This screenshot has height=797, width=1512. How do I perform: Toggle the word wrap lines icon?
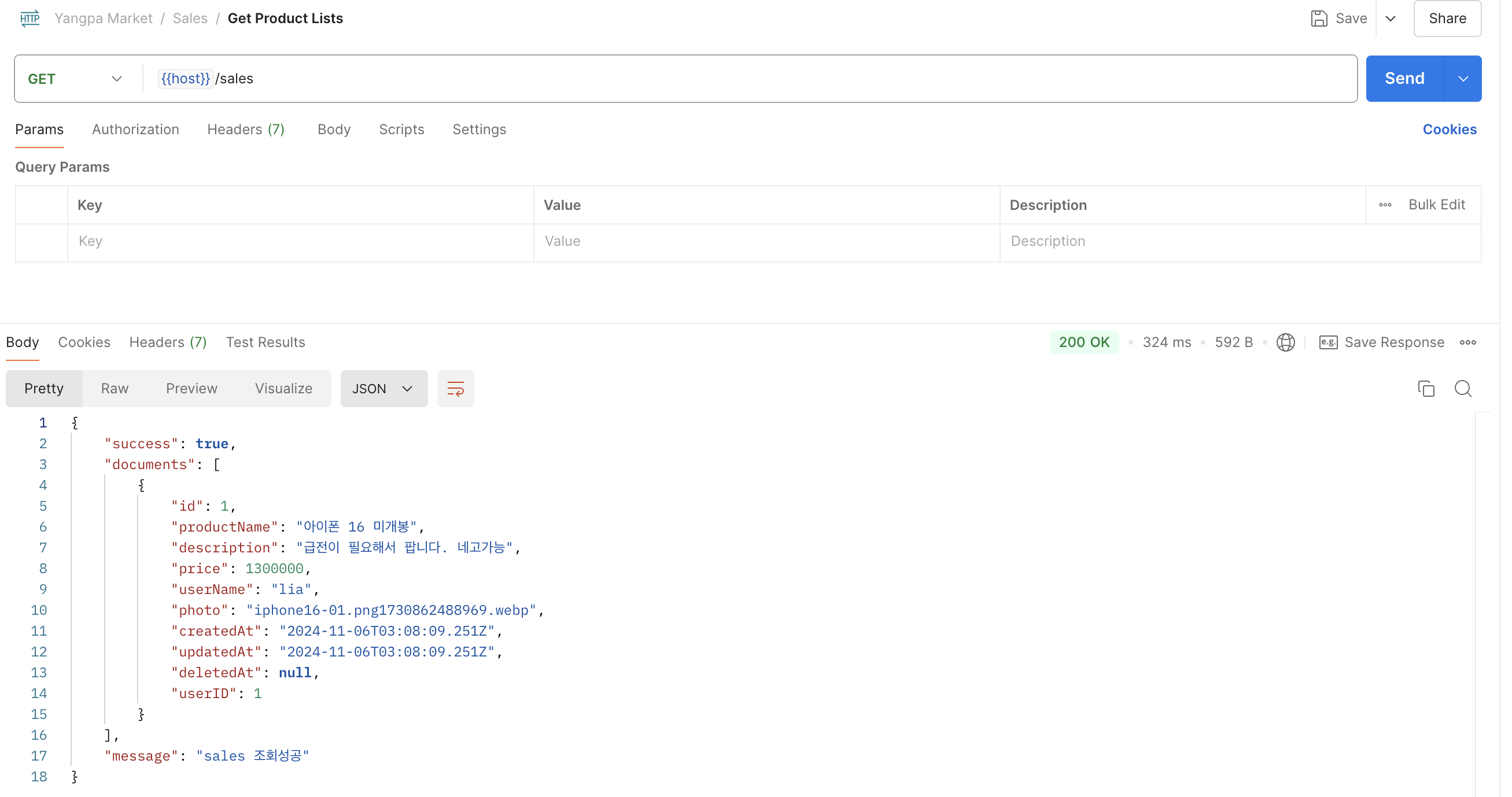pyautogui.click(x=455, y=389)
